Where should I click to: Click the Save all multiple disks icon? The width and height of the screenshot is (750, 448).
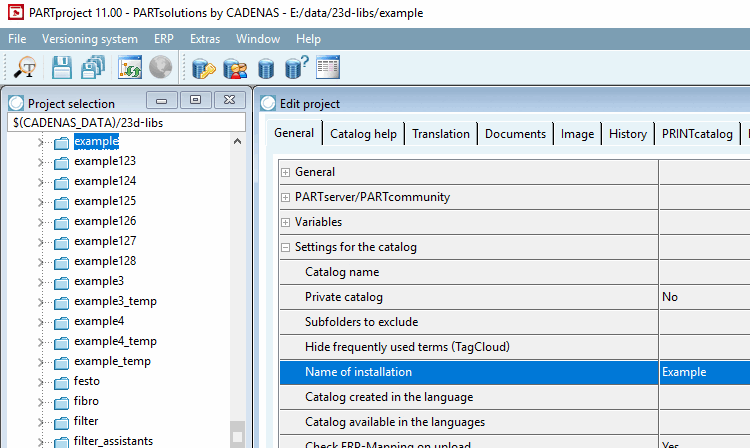point(93,67)
